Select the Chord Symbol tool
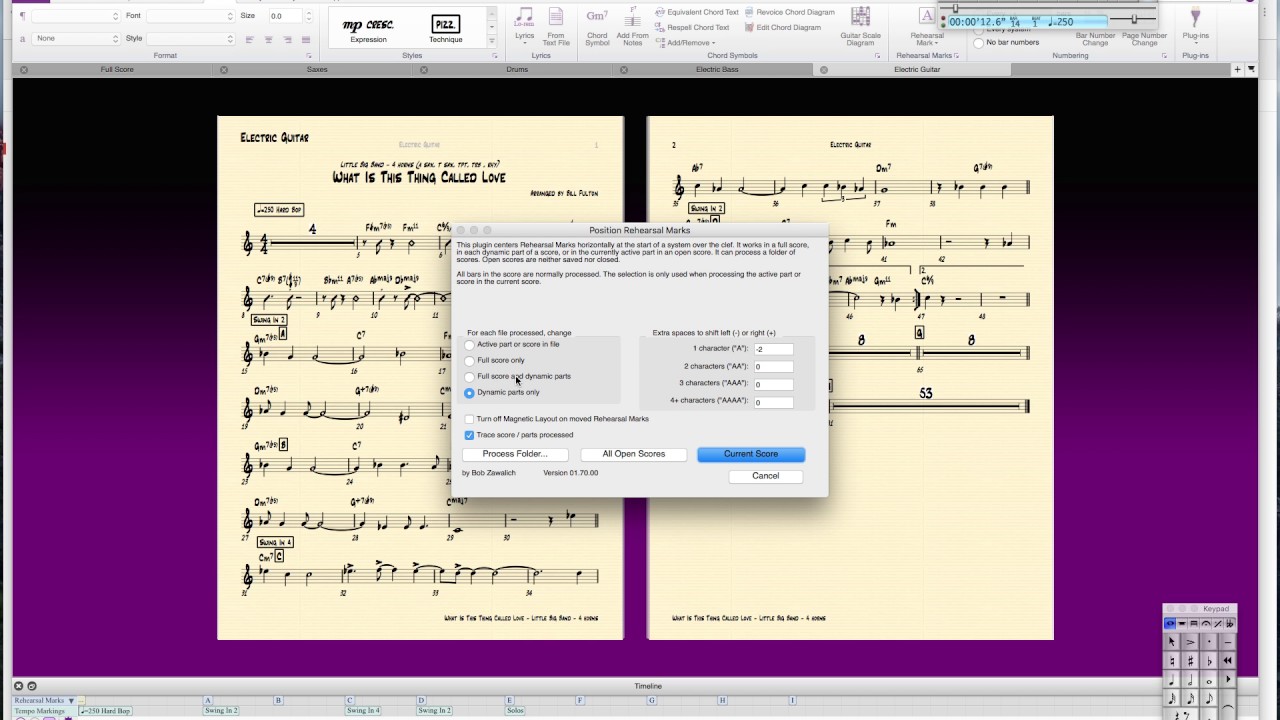This screenshot has height=720, width=1280. [597, 27]
